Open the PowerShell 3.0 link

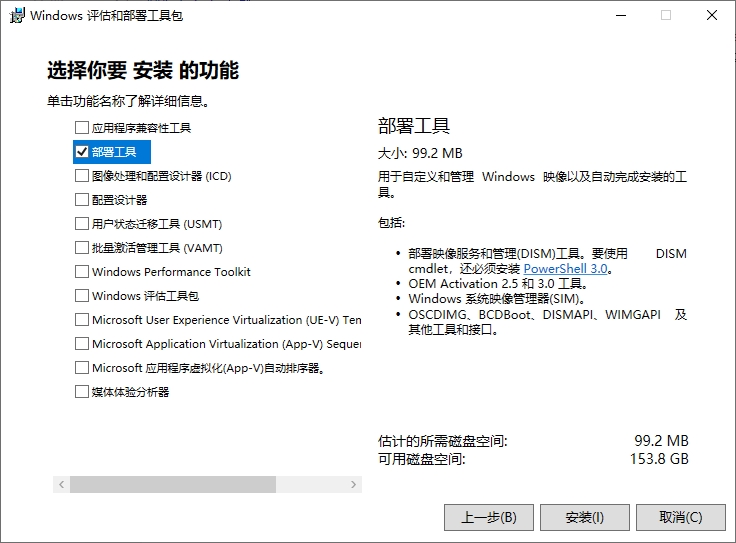click(565, 268)
